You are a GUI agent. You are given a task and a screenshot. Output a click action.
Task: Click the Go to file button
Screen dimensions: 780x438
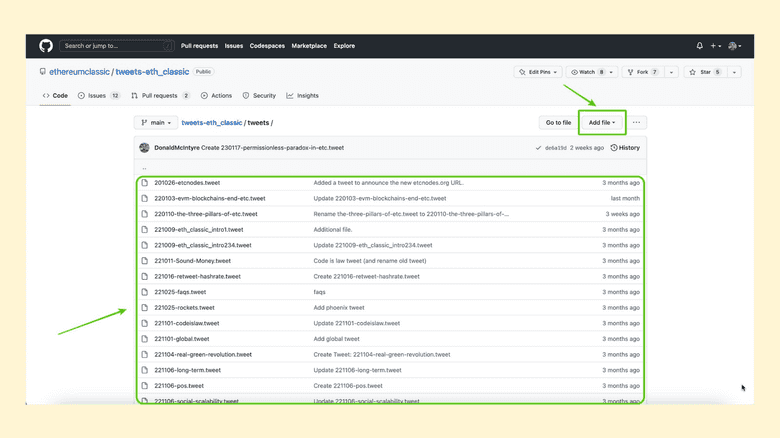(x=558, y=123)
